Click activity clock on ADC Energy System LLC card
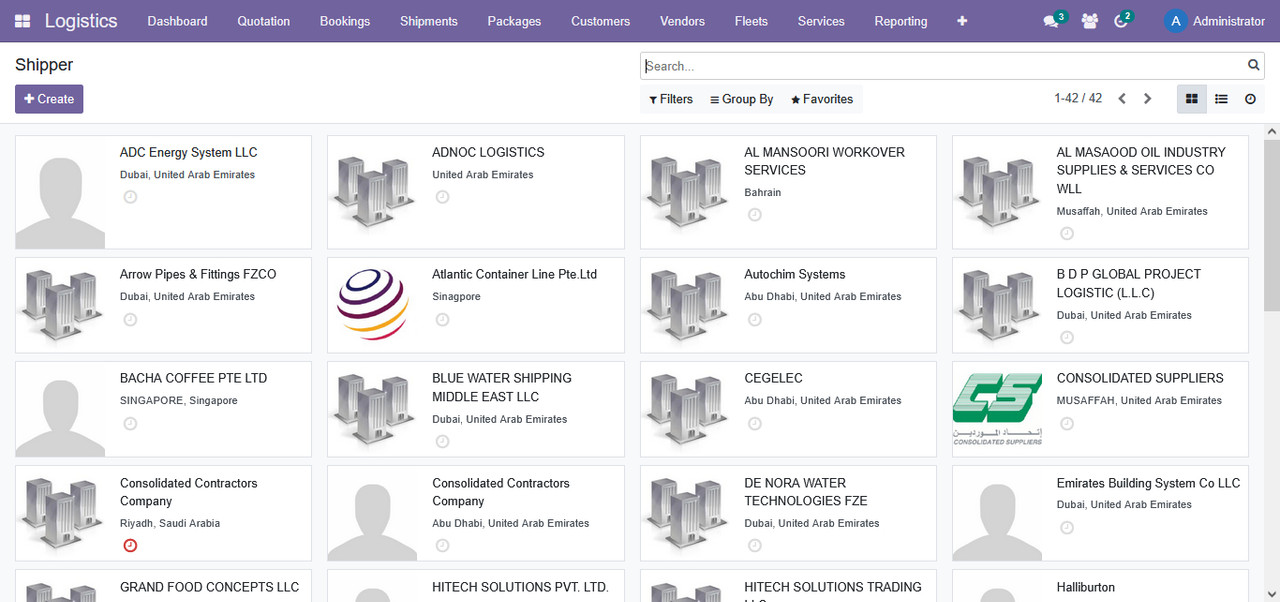1280x602 pixels. tap(130, 197)
